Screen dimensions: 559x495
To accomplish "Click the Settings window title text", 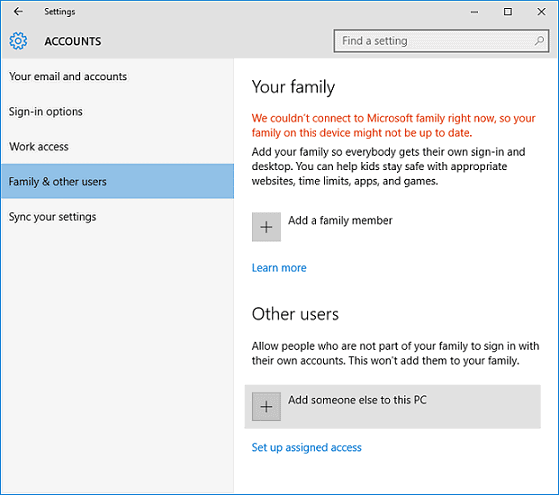I will [x=60, y=12].
